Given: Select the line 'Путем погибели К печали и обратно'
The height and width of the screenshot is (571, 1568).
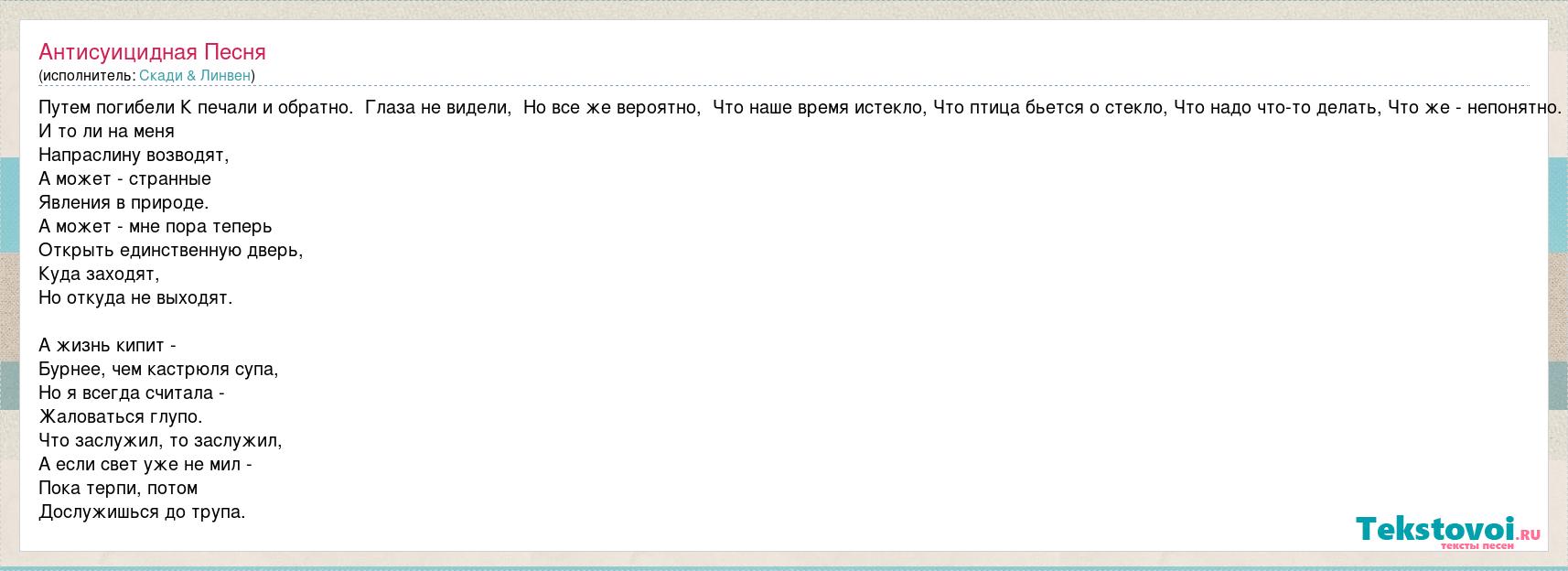Looking at the screenshot, I should 196,107.
